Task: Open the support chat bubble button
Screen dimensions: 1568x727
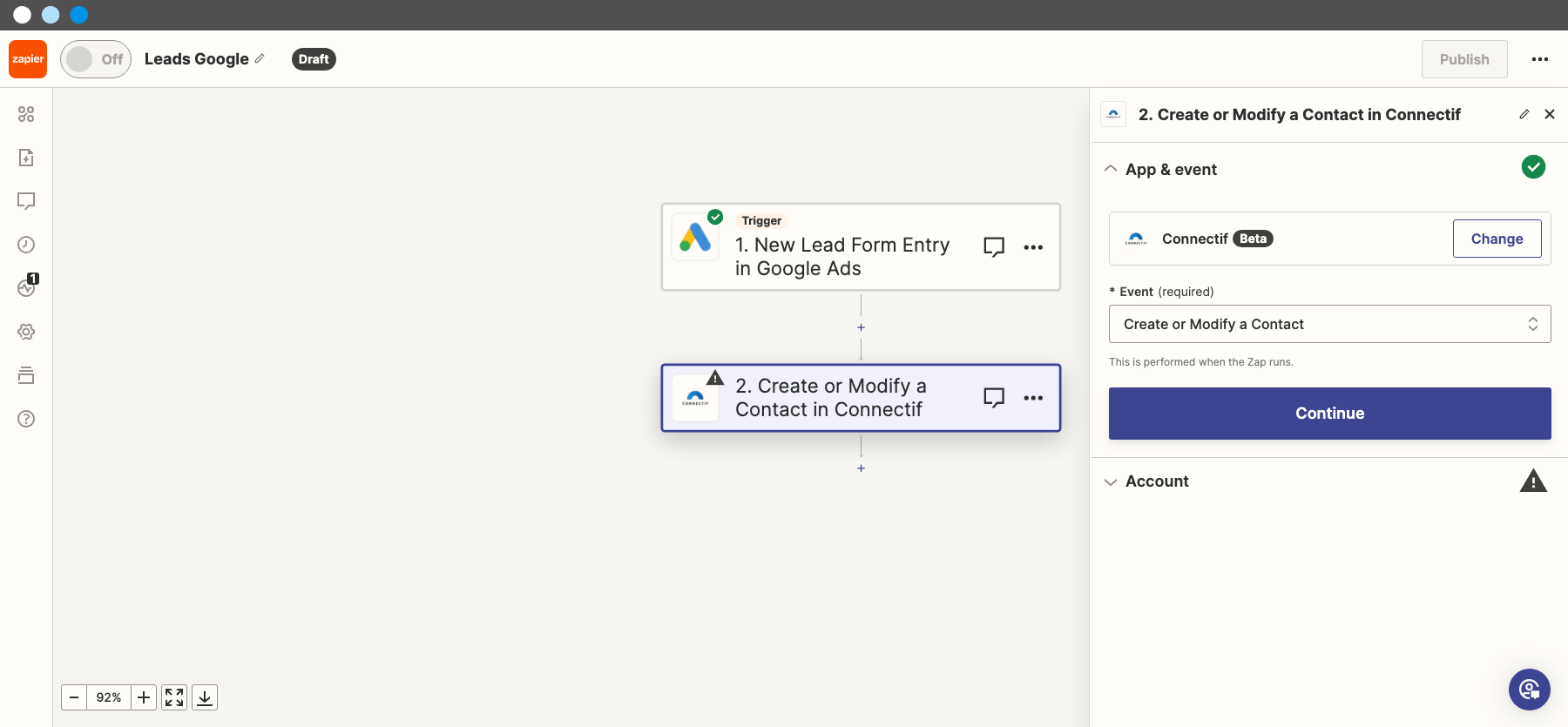Action: click(1530, 690)
